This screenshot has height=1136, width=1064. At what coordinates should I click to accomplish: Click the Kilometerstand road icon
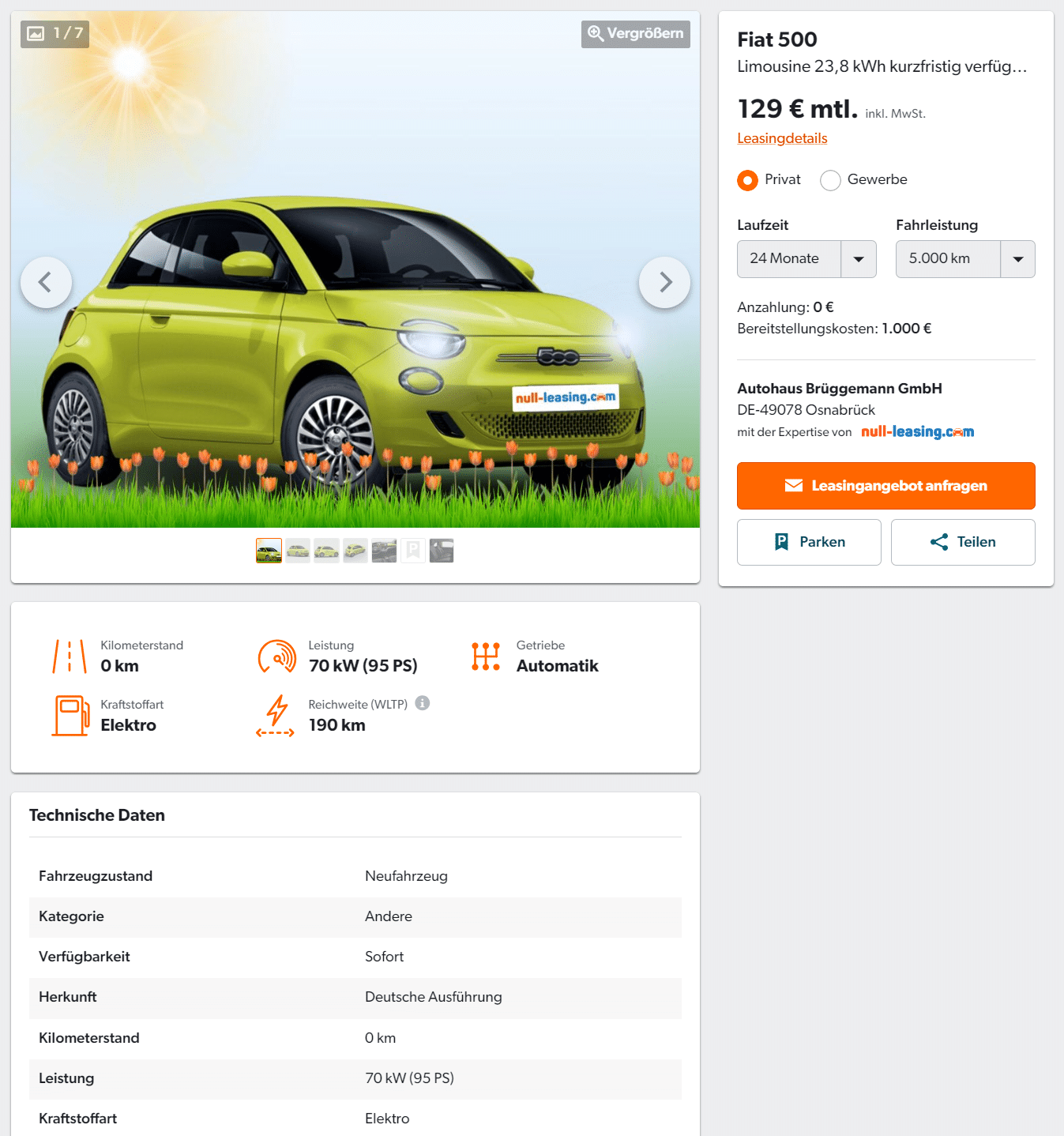[70, 656]
